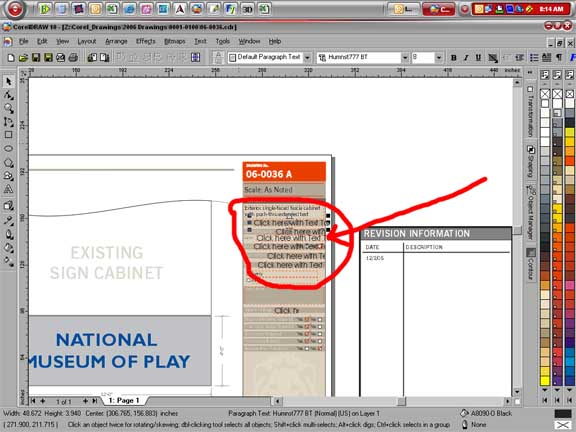Open the Object Manager docker tab
The image size is (576, 432).
click(x=530, y=213)
